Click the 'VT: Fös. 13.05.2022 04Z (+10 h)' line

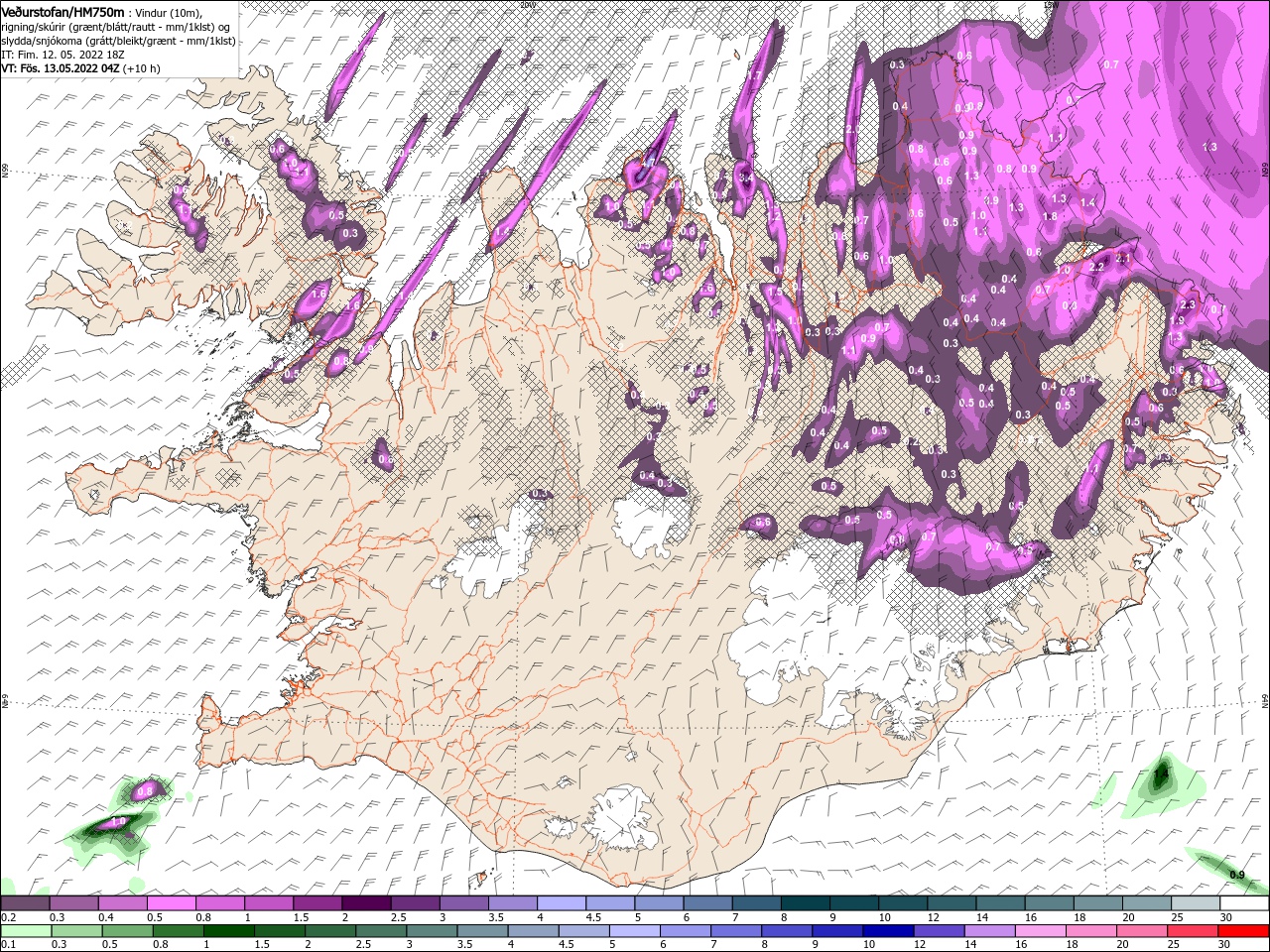coord(80,68)
